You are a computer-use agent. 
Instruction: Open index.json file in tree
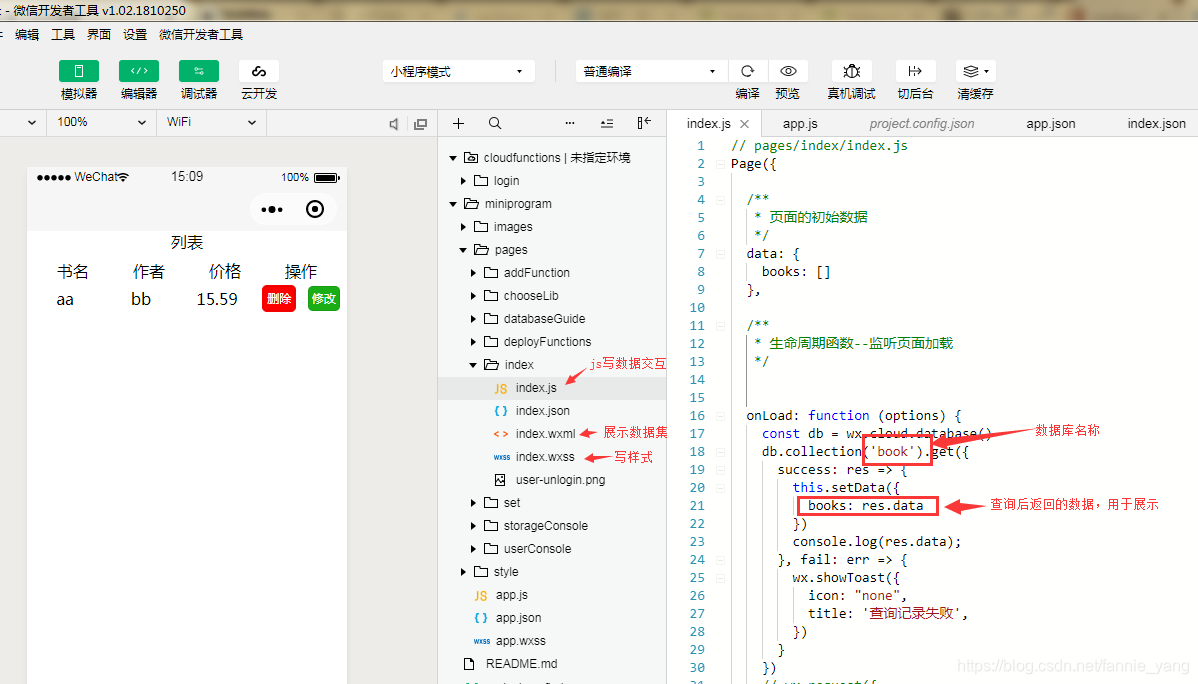coord(552,411)
